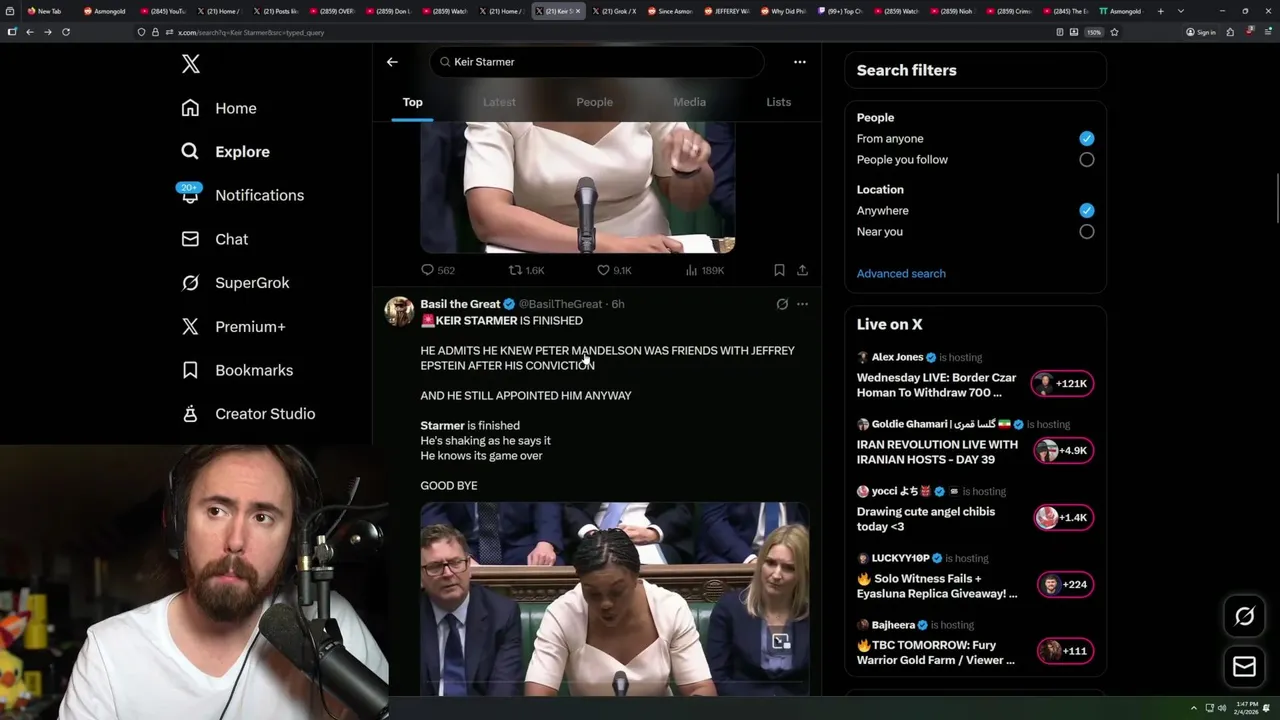
Task: Click Grok icon on Basil's post
Action: tap(782, 304)
